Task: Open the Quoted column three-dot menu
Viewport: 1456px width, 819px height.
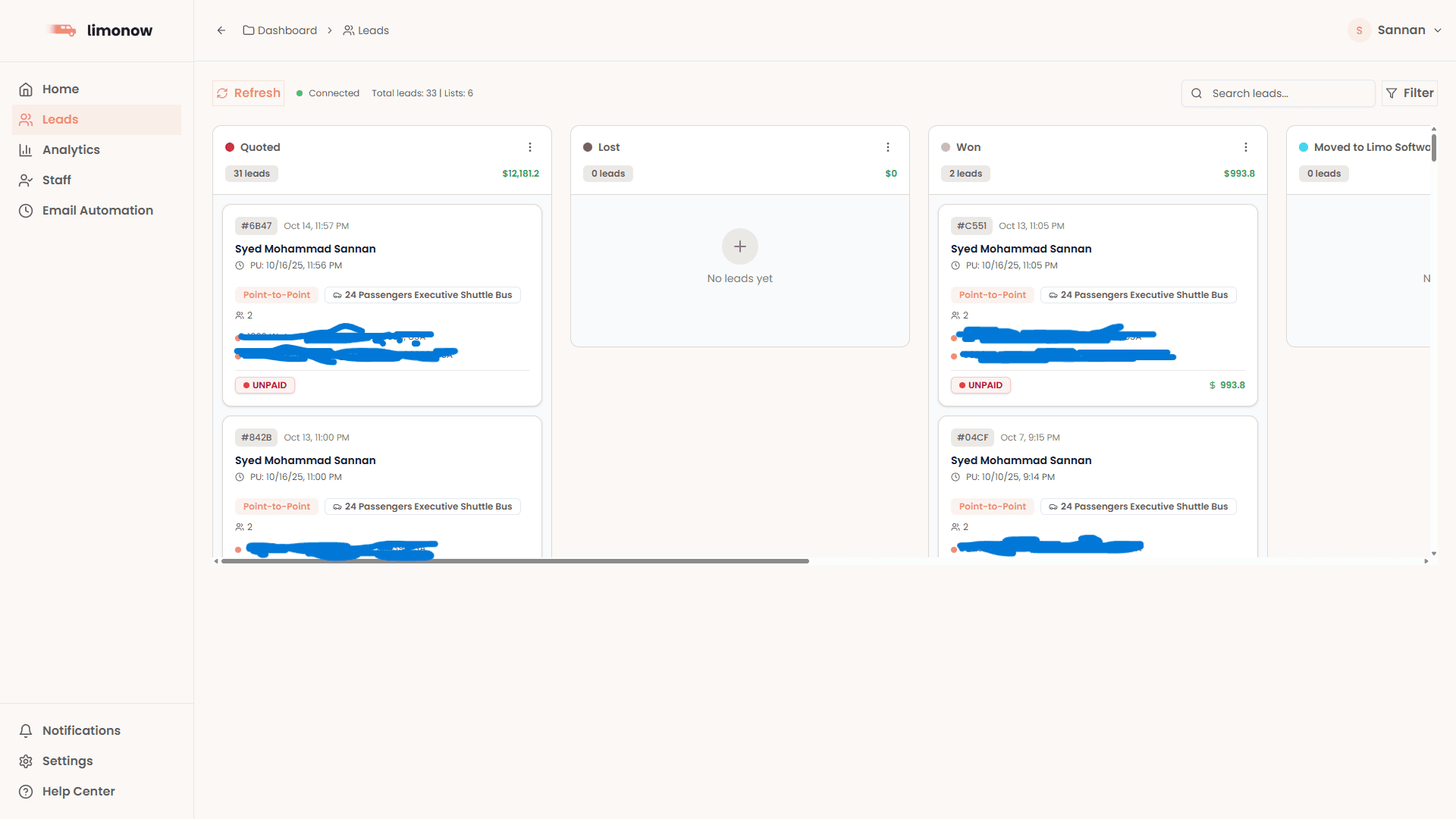Action: (530, 147)
